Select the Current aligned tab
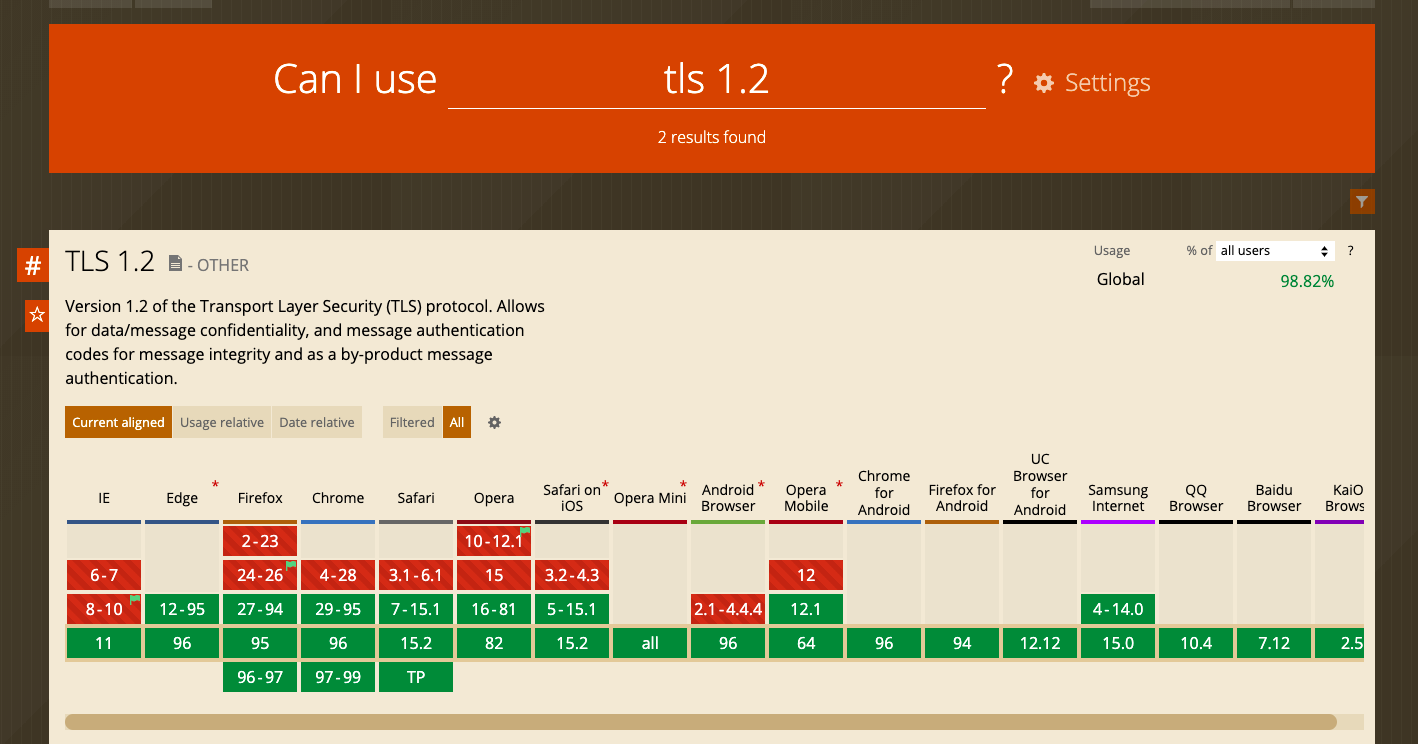This screenshot has height=744, width=1418. 118,422
